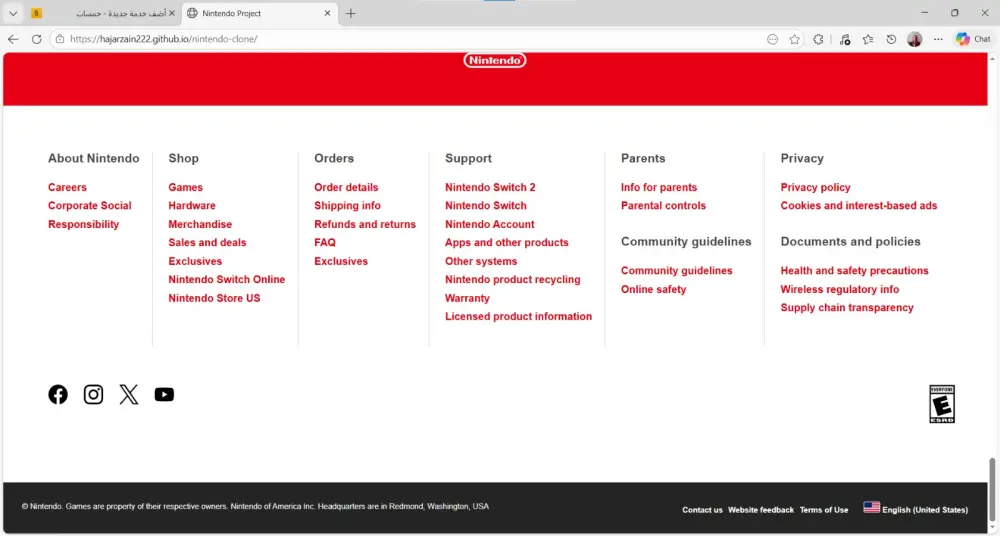Click the page vertical scrollbar thumb
The image size is (1000, 536).
(992, 489)
